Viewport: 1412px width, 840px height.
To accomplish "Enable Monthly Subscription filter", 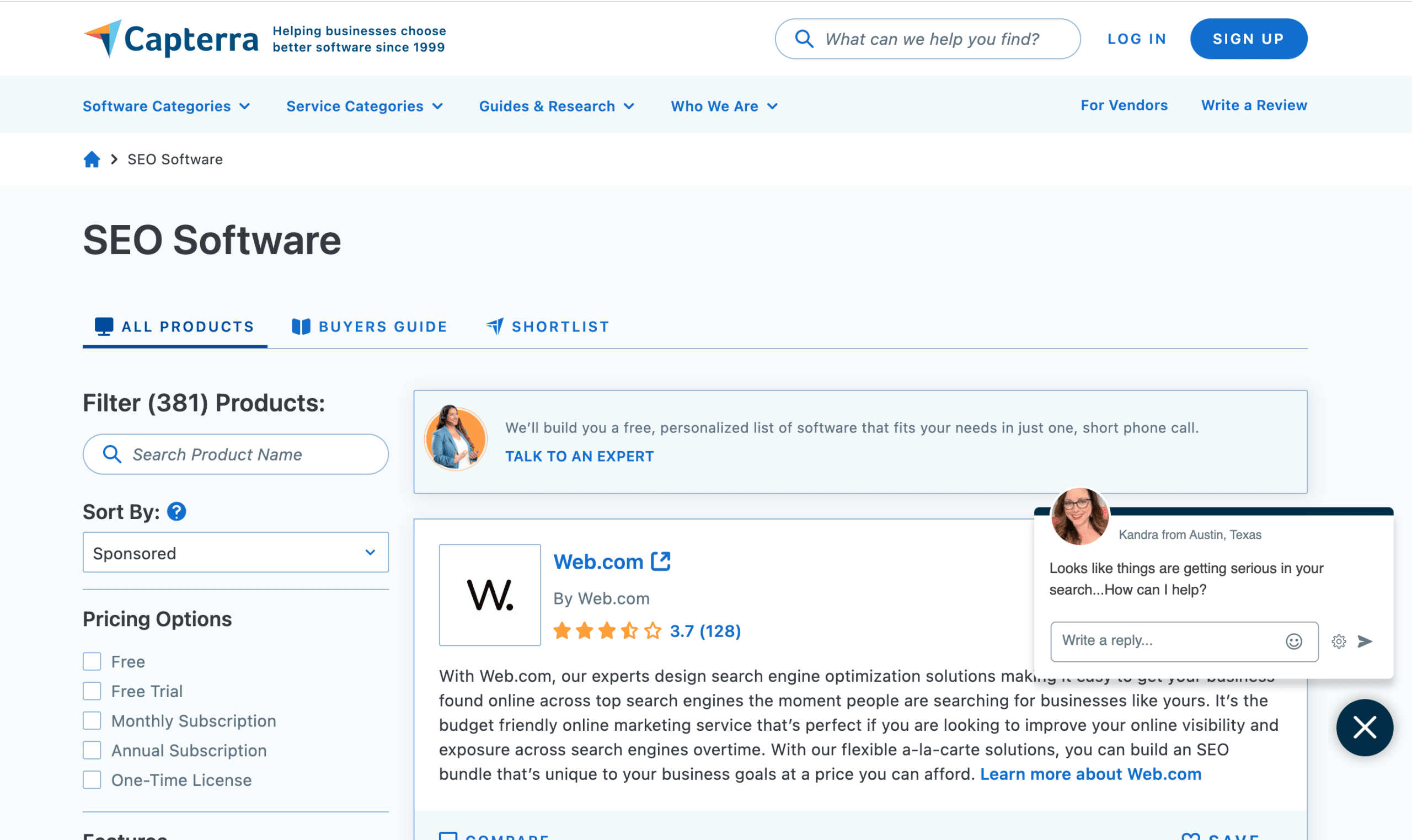I will [x=92, y=720].
